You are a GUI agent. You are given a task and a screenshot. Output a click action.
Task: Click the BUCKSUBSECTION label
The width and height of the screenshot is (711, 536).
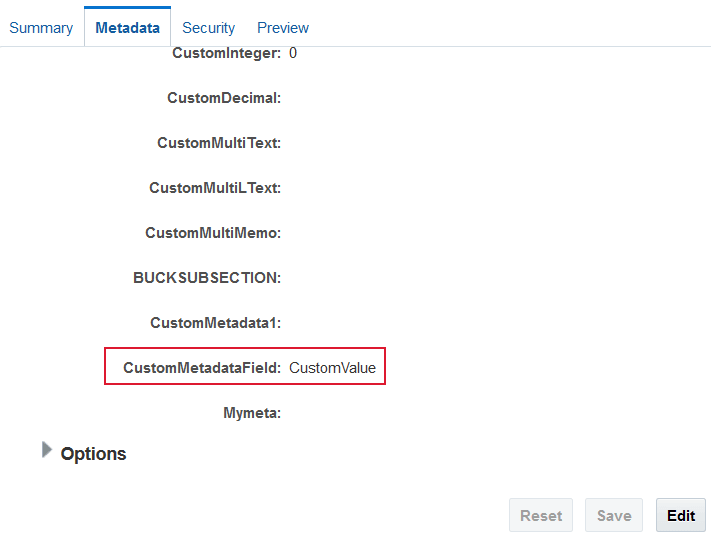(x=207, y=278)
